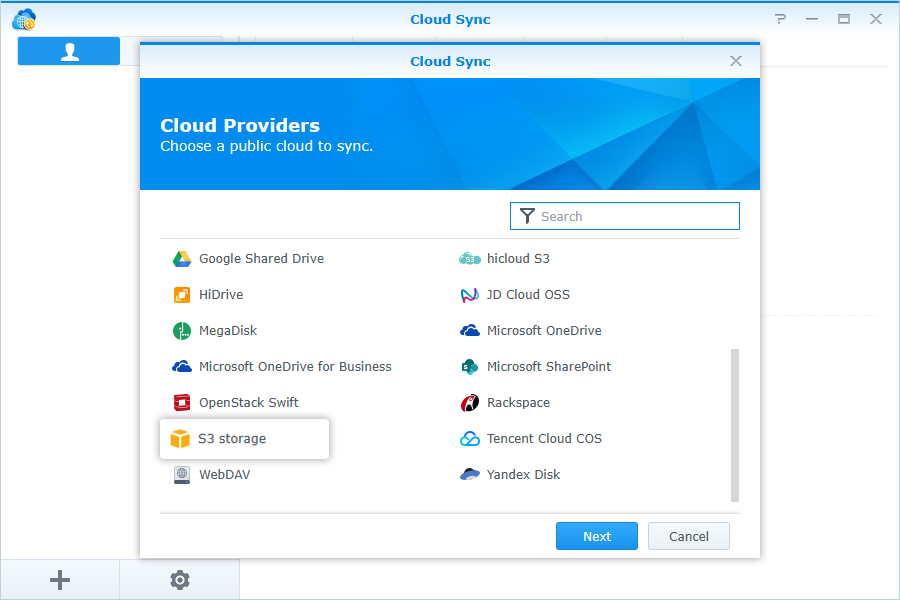The height and width of the screenshot is (600, 900).
Task: Click the Microsoft SharePoint icon
Action: point(470,366)
